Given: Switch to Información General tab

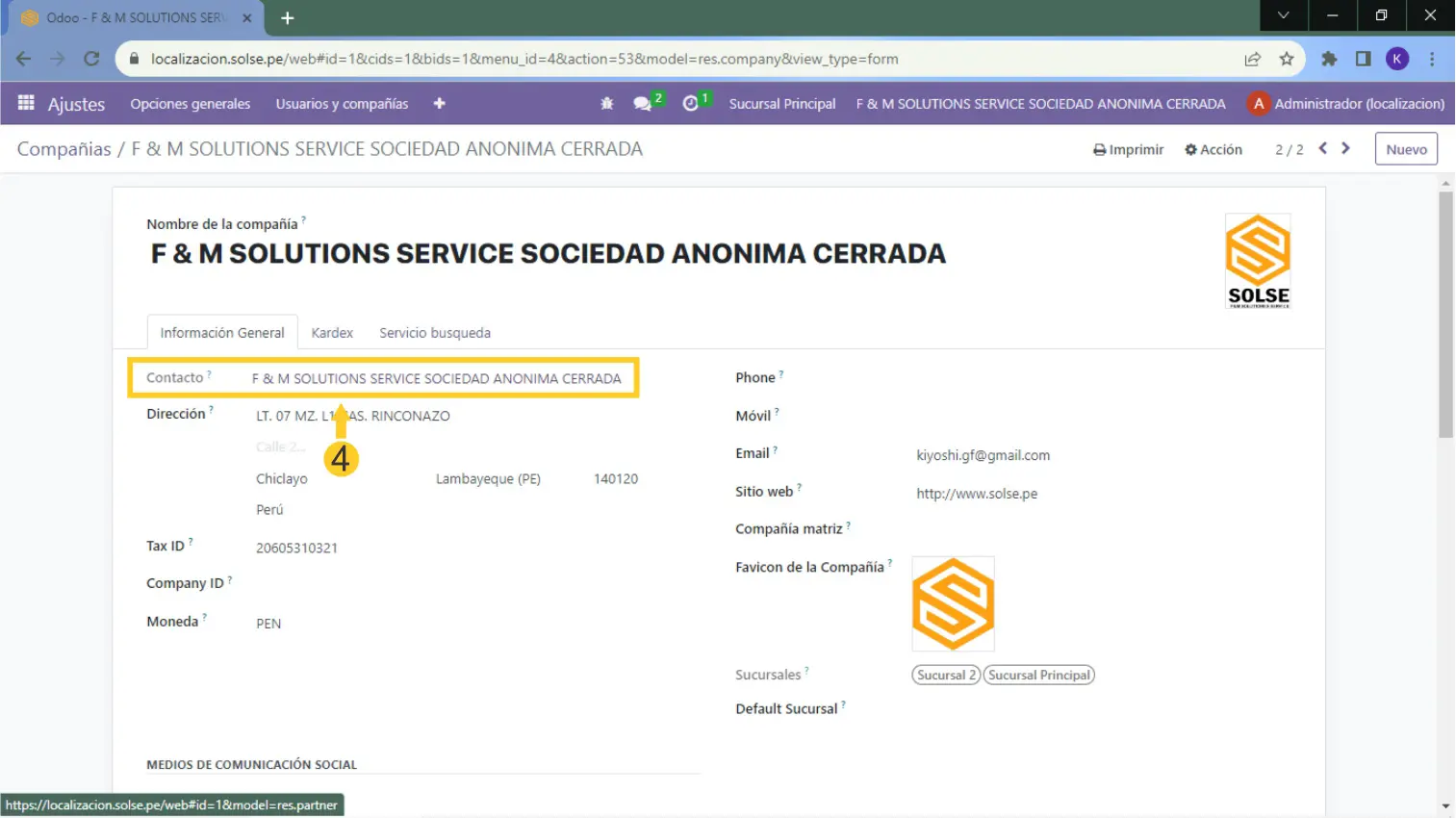Looking at the screenshot, I should point(222,332).
